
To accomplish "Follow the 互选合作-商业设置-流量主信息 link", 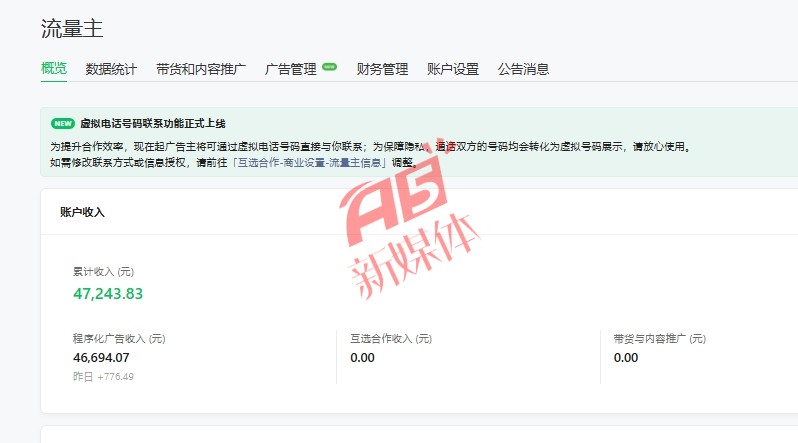I will coord(309,163).
